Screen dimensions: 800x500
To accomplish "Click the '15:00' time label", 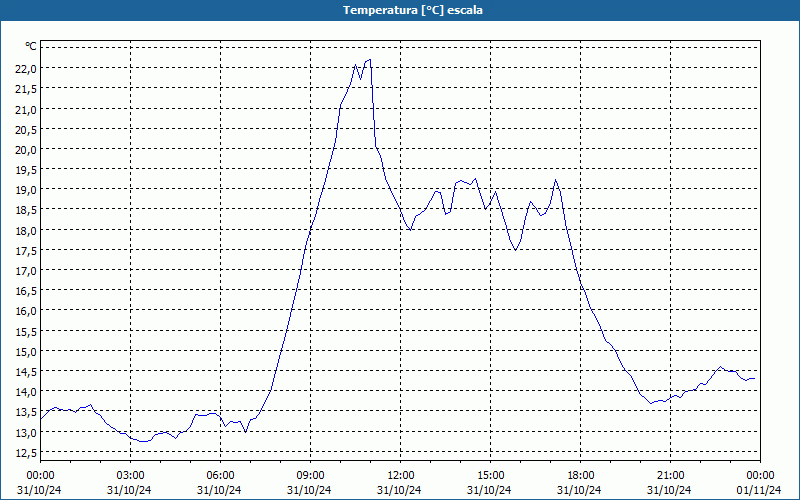I will coord(490,476).
